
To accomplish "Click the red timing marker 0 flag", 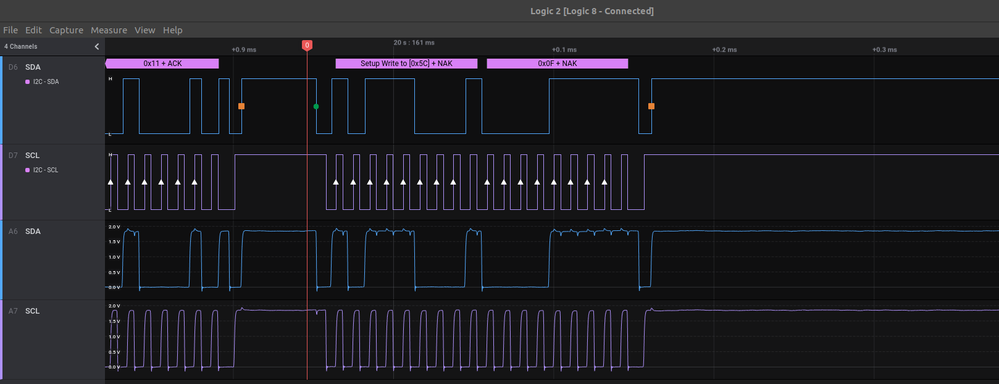I will coord(307,45).
